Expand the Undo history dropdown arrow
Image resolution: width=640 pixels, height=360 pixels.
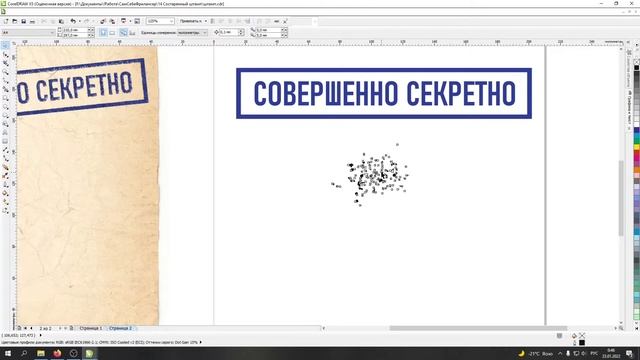coord(80,21)
